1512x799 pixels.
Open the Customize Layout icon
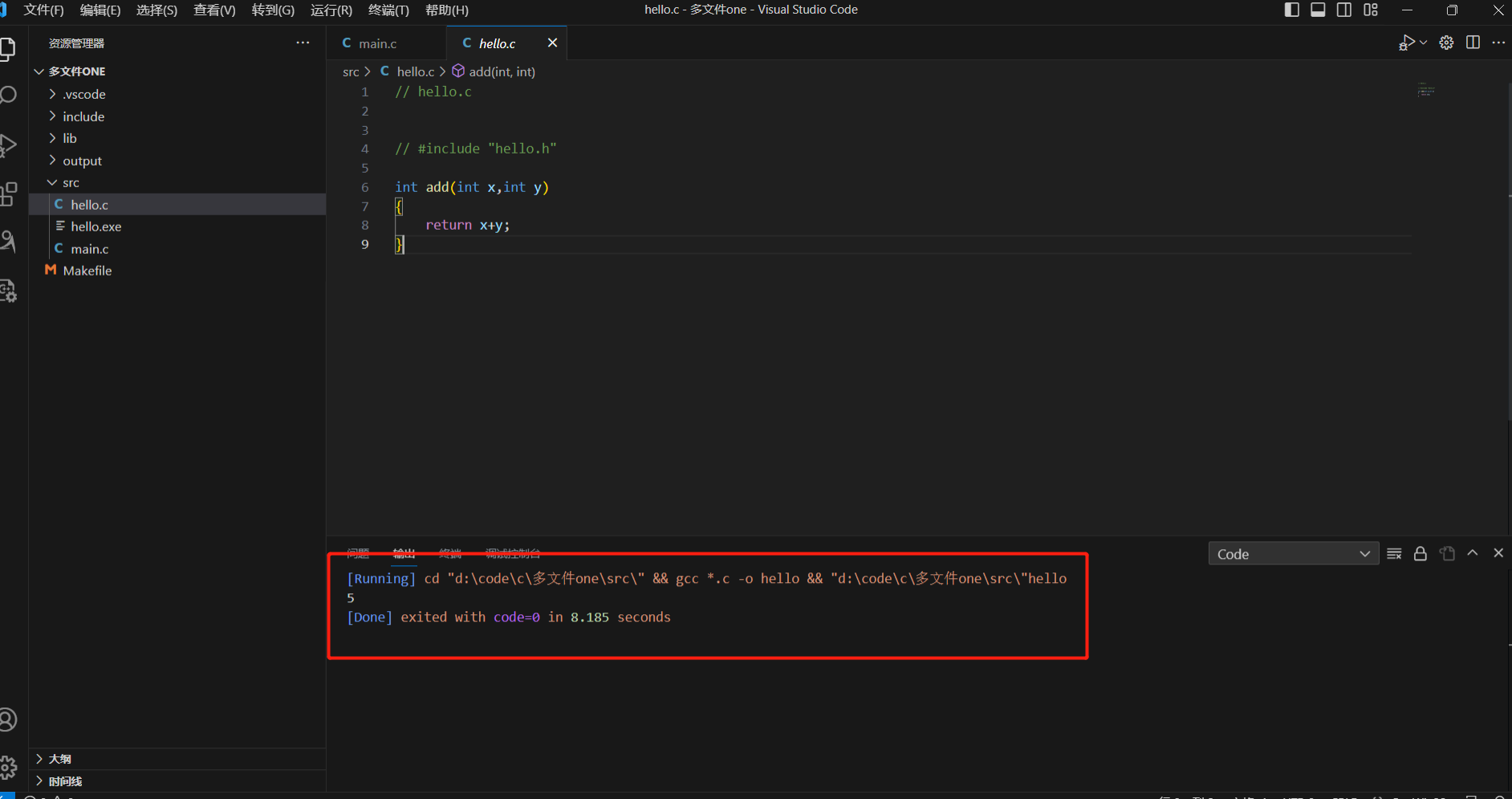coord(1371,10)
